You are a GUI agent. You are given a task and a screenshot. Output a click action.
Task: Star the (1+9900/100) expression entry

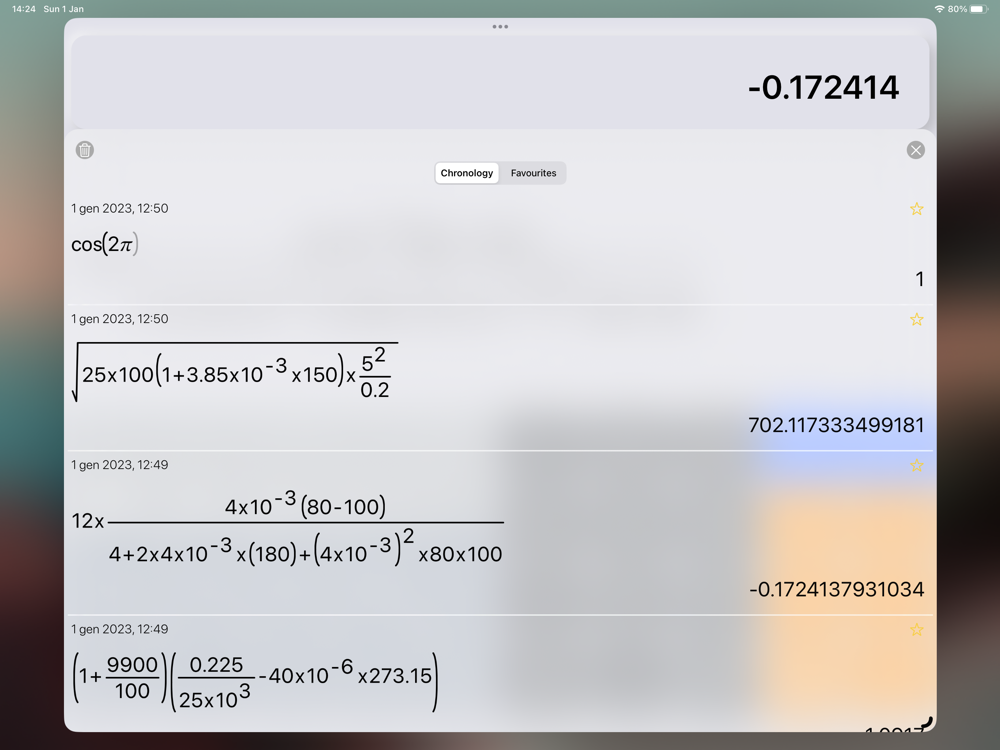tap(916, 630)
